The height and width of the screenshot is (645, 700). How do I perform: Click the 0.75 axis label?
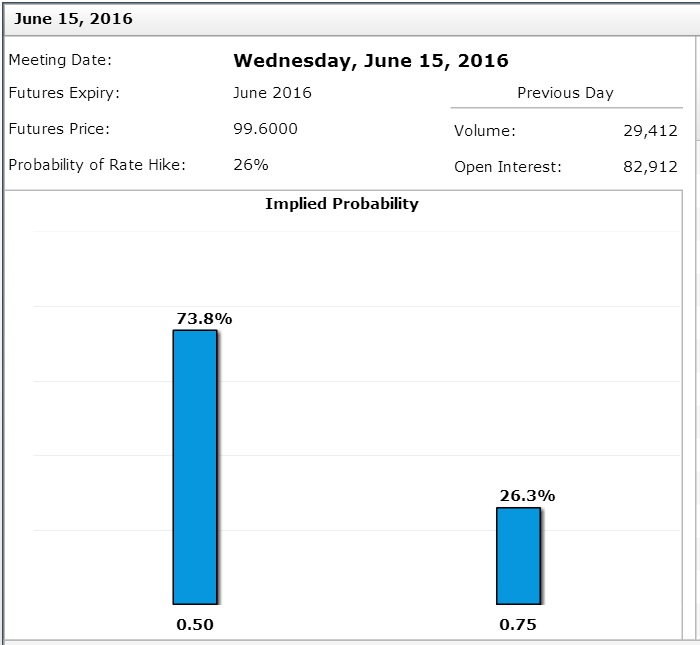coord(518,625)
